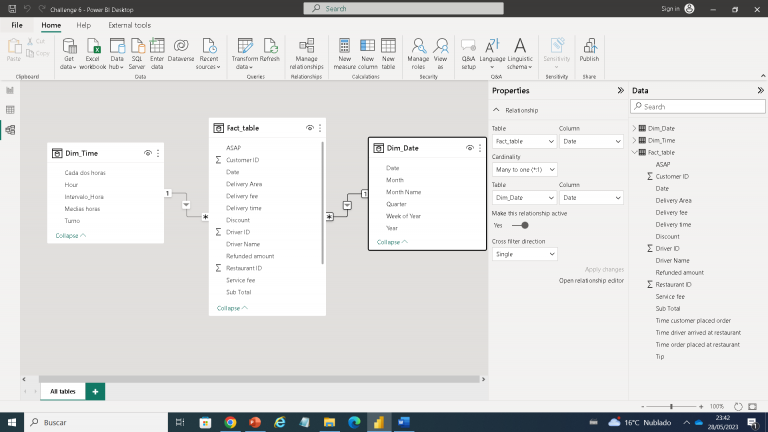
Task: Toggle visibility eye on Dim_Time table
Action: 147,153
